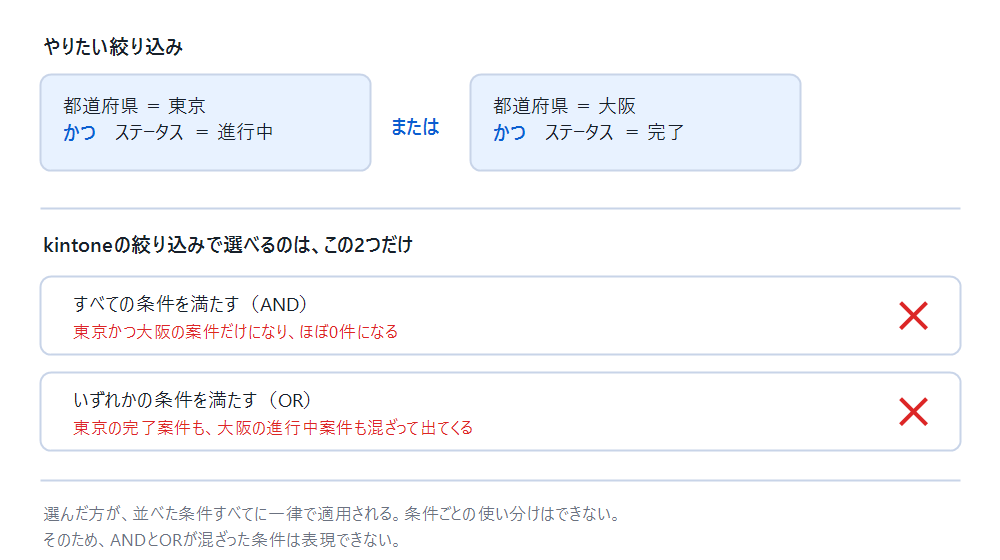Choose いずれかの条件を満たす（OR） option
This screenshot has height=560, width=1000.
500,411
